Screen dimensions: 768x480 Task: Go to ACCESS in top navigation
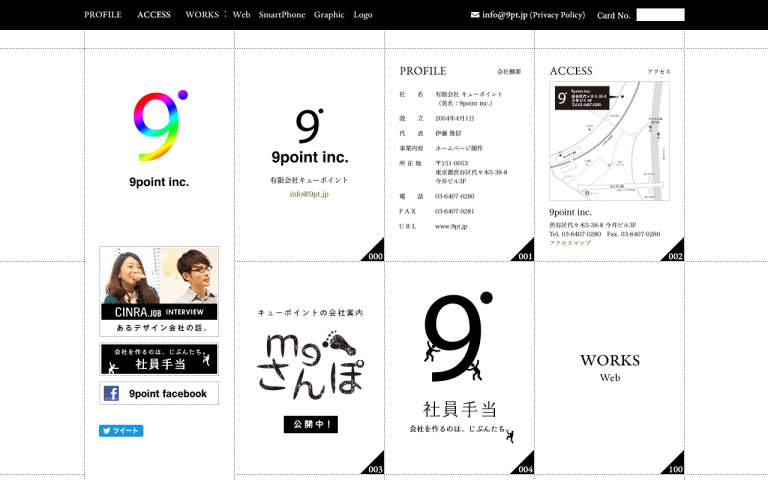coord(154,15)
